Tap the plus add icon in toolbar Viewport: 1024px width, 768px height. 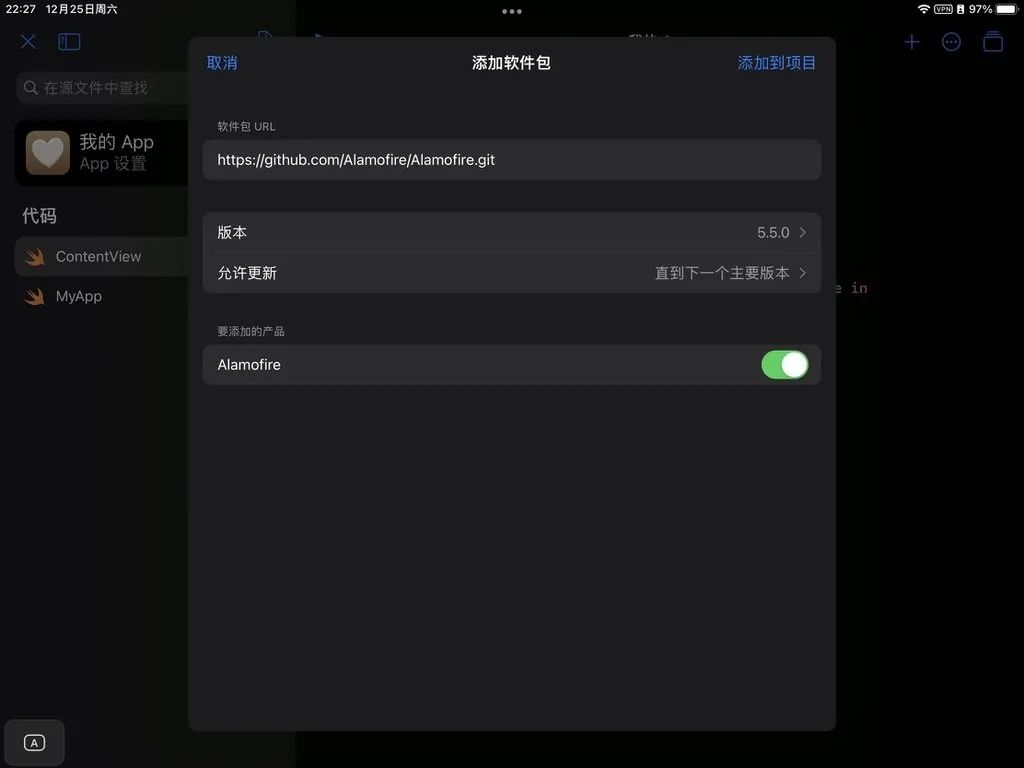point(912,42)
